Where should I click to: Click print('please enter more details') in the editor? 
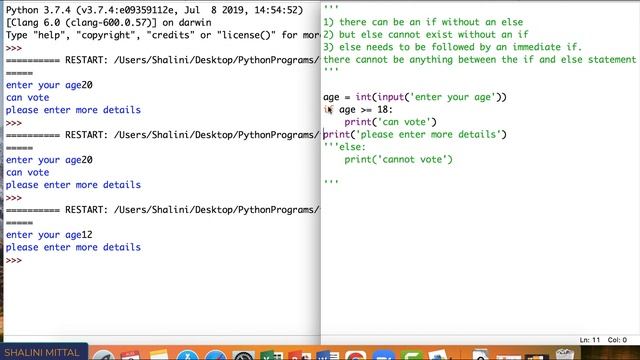click(415, 135)
